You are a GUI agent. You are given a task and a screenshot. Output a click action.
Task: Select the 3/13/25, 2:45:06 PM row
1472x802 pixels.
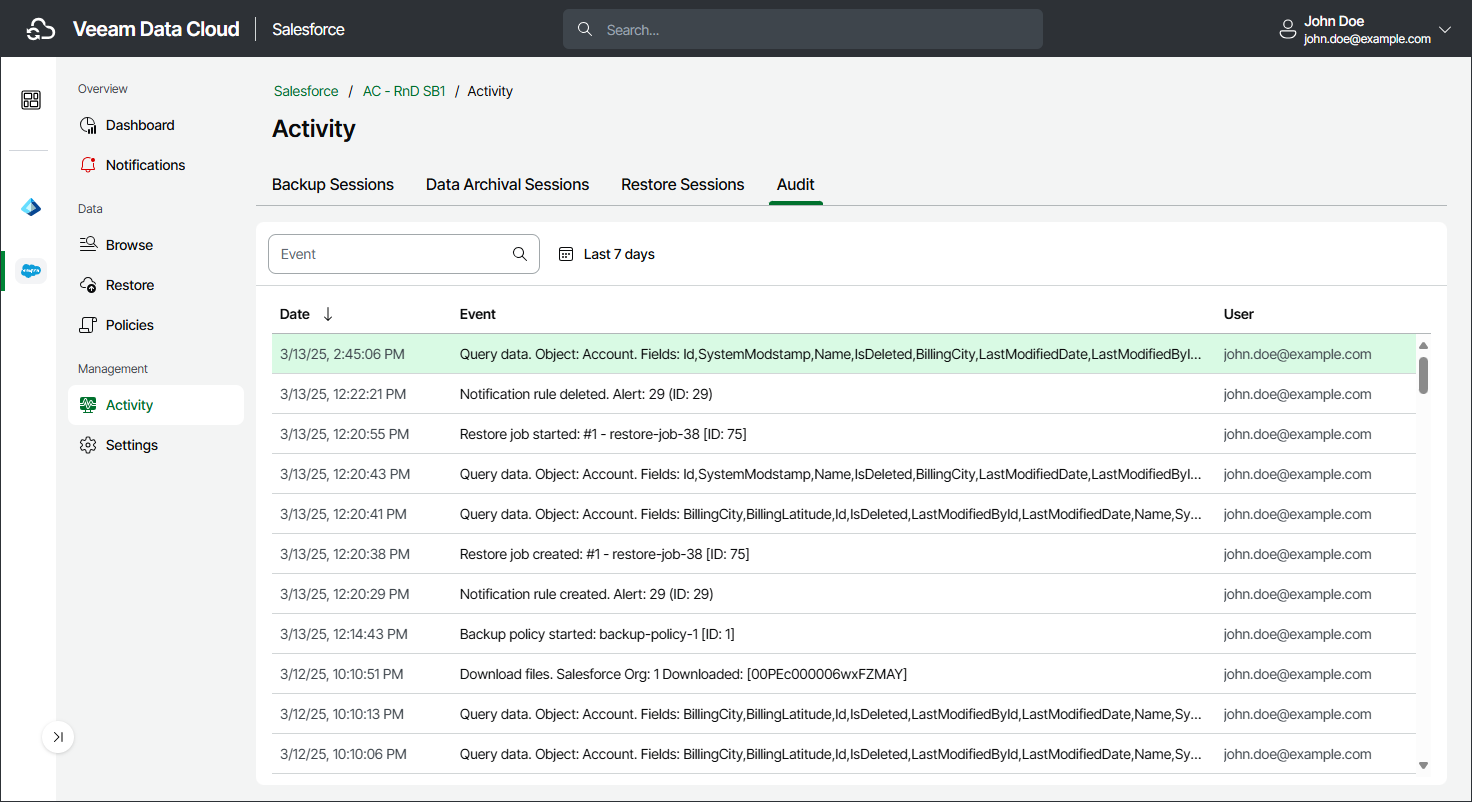[x=843, y=354]
